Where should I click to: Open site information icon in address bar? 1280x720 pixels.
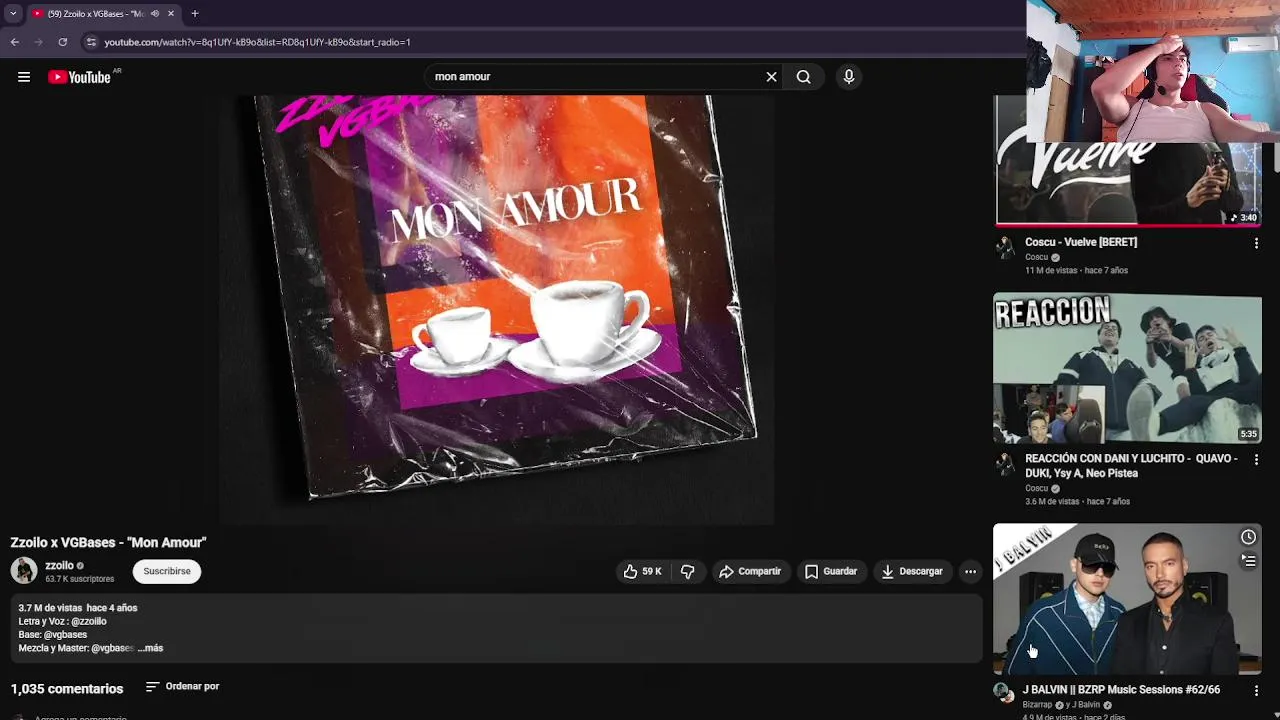(x=91, y=42)
